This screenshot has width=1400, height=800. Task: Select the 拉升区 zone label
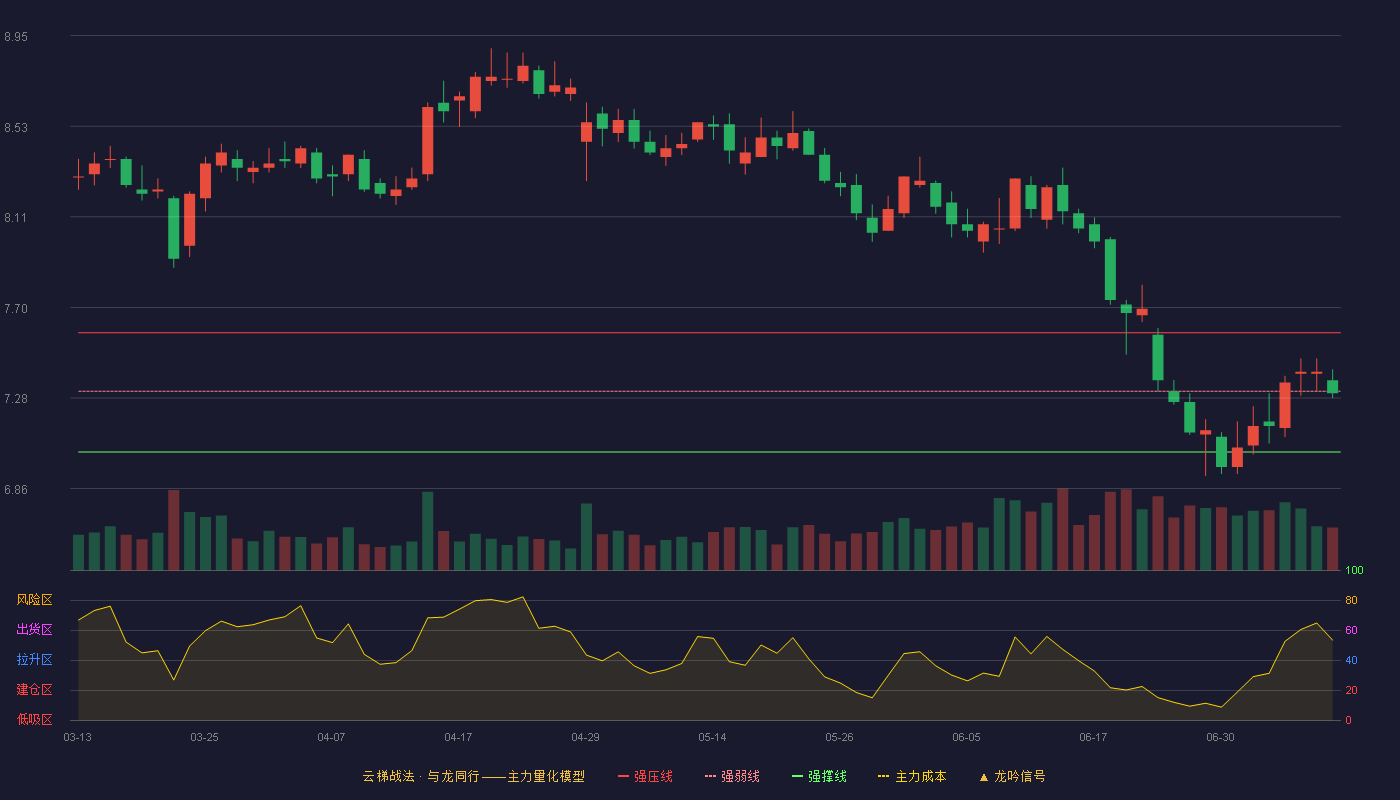click(x=34, y=660)
